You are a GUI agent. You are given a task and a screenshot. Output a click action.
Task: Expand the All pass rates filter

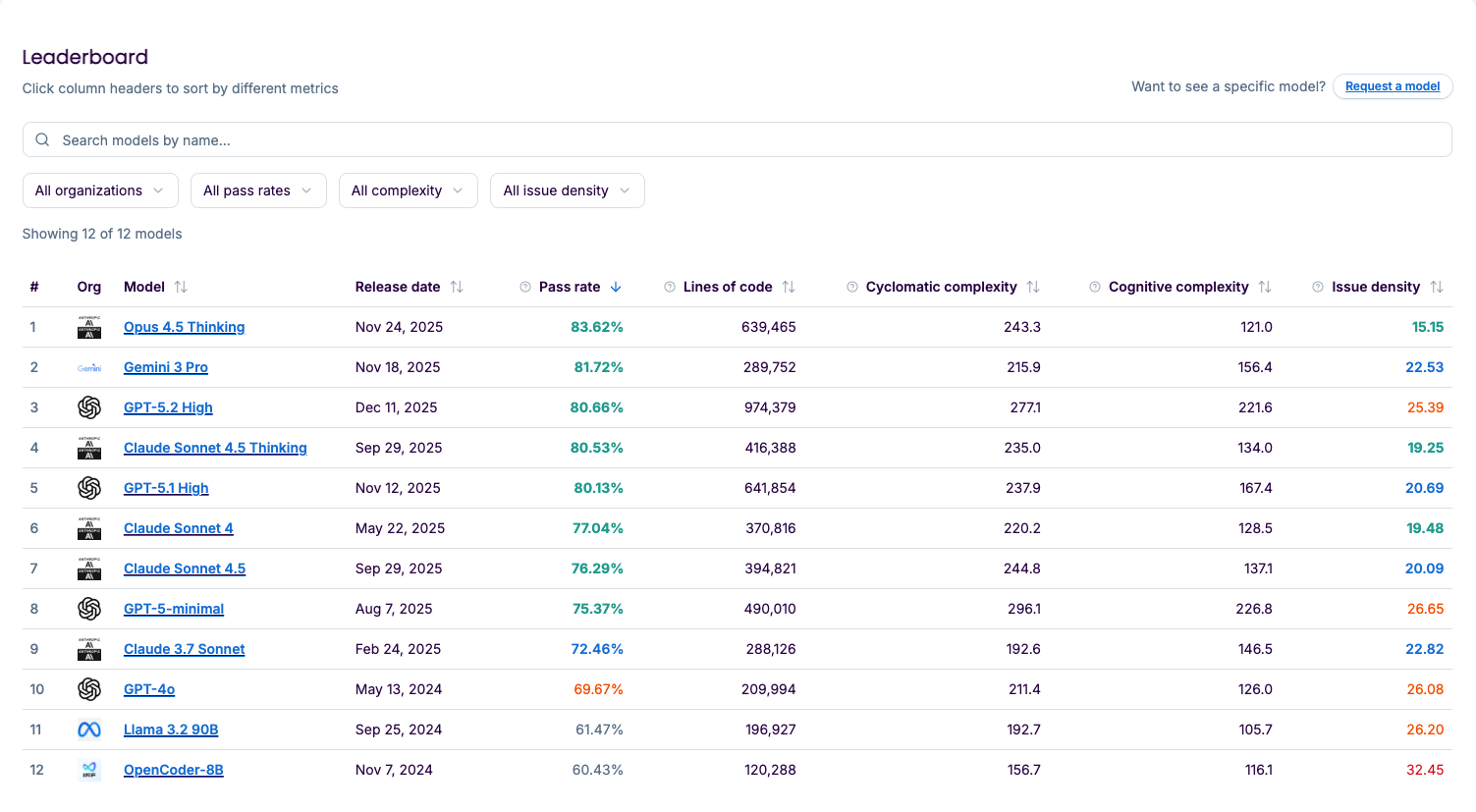point(258,190)
